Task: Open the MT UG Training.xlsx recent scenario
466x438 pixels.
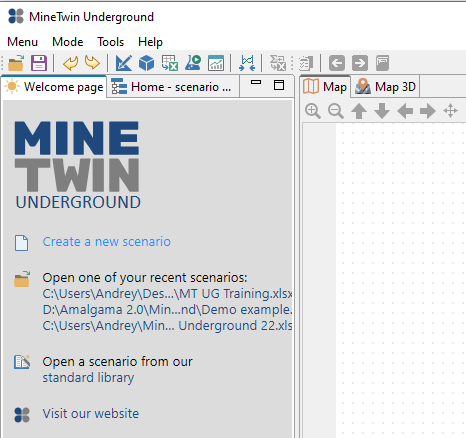Action: click(167, 294)
